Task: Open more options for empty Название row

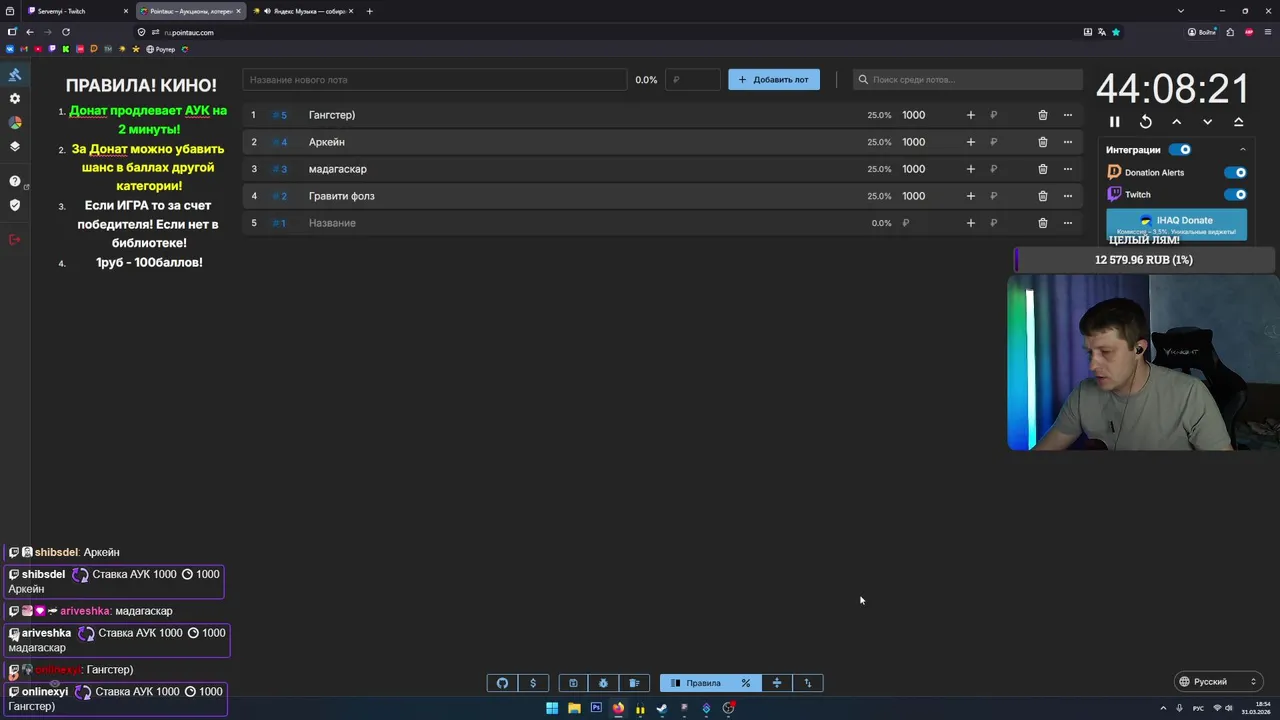Action: tap(1068, 223)
